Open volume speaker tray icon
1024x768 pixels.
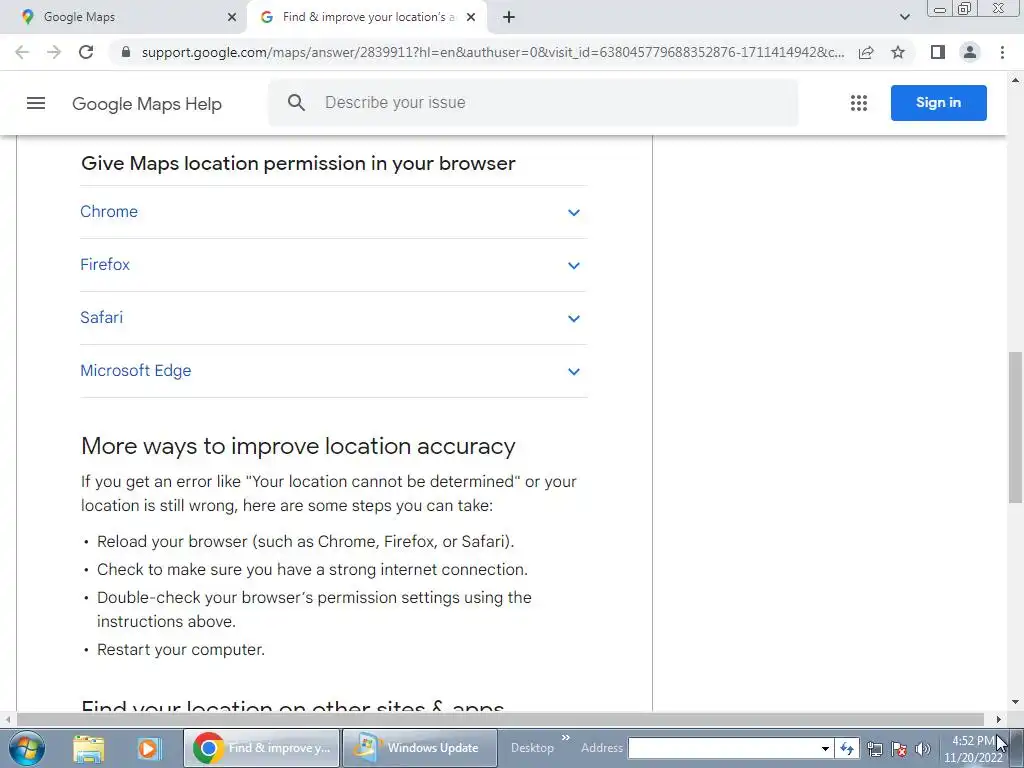pos(923,749)
